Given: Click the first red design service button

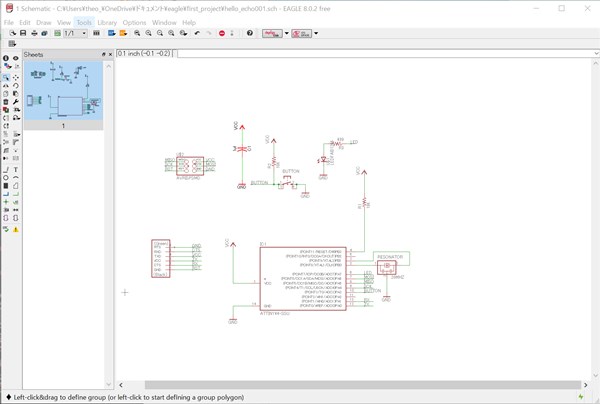Looking at the screenshot, I should point(272,33).
